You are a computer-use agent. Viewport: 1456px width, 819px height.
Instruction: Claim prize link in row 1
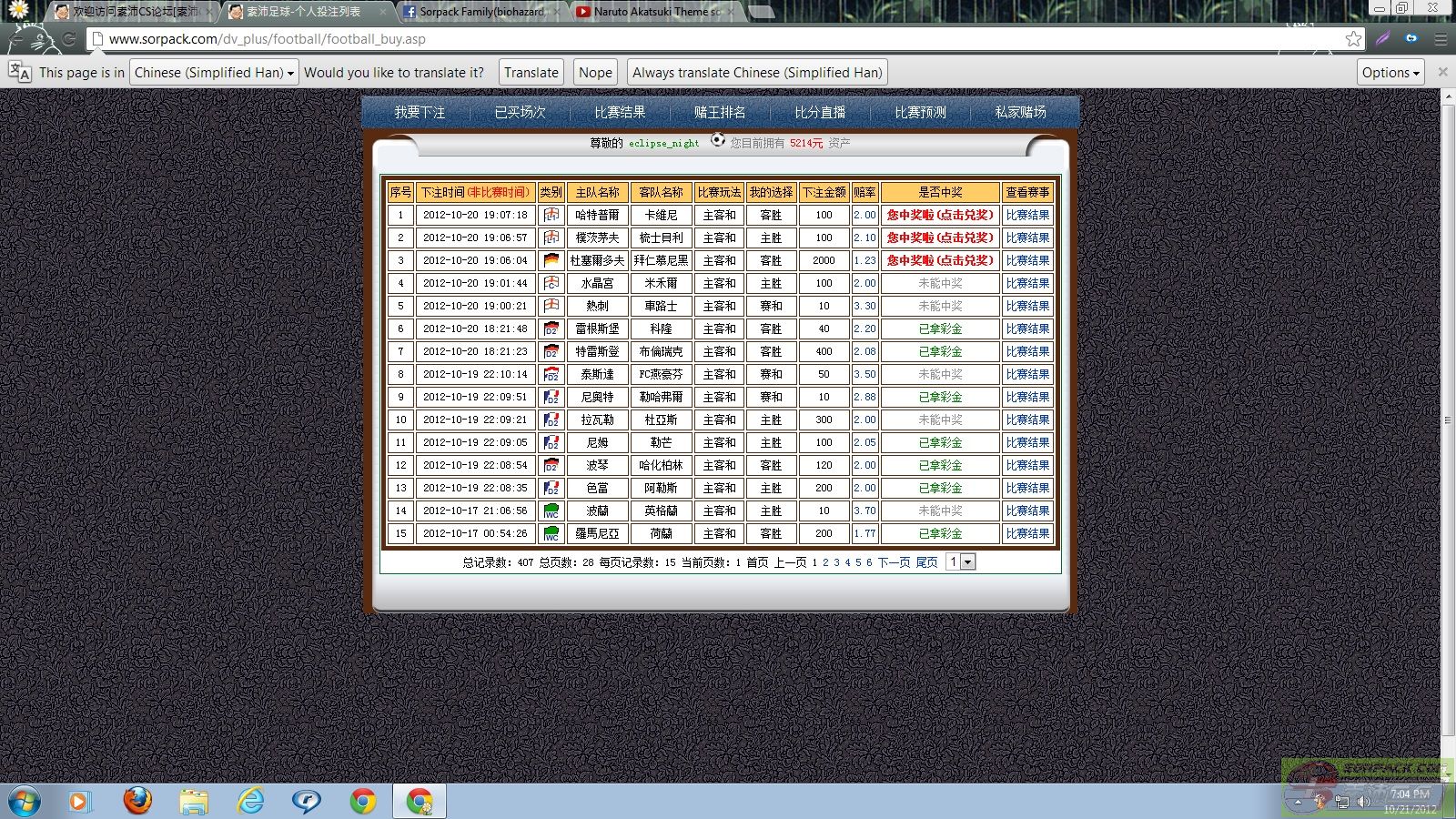[940, 215]
